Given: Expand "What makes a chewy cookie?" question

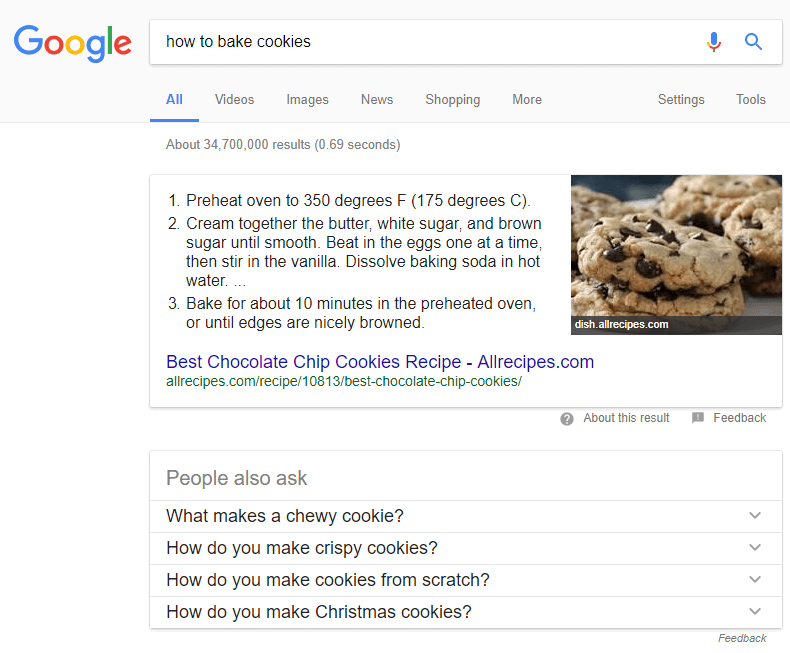Looking at the screenshot, I should pyautogui.click(x=754, y=516).
